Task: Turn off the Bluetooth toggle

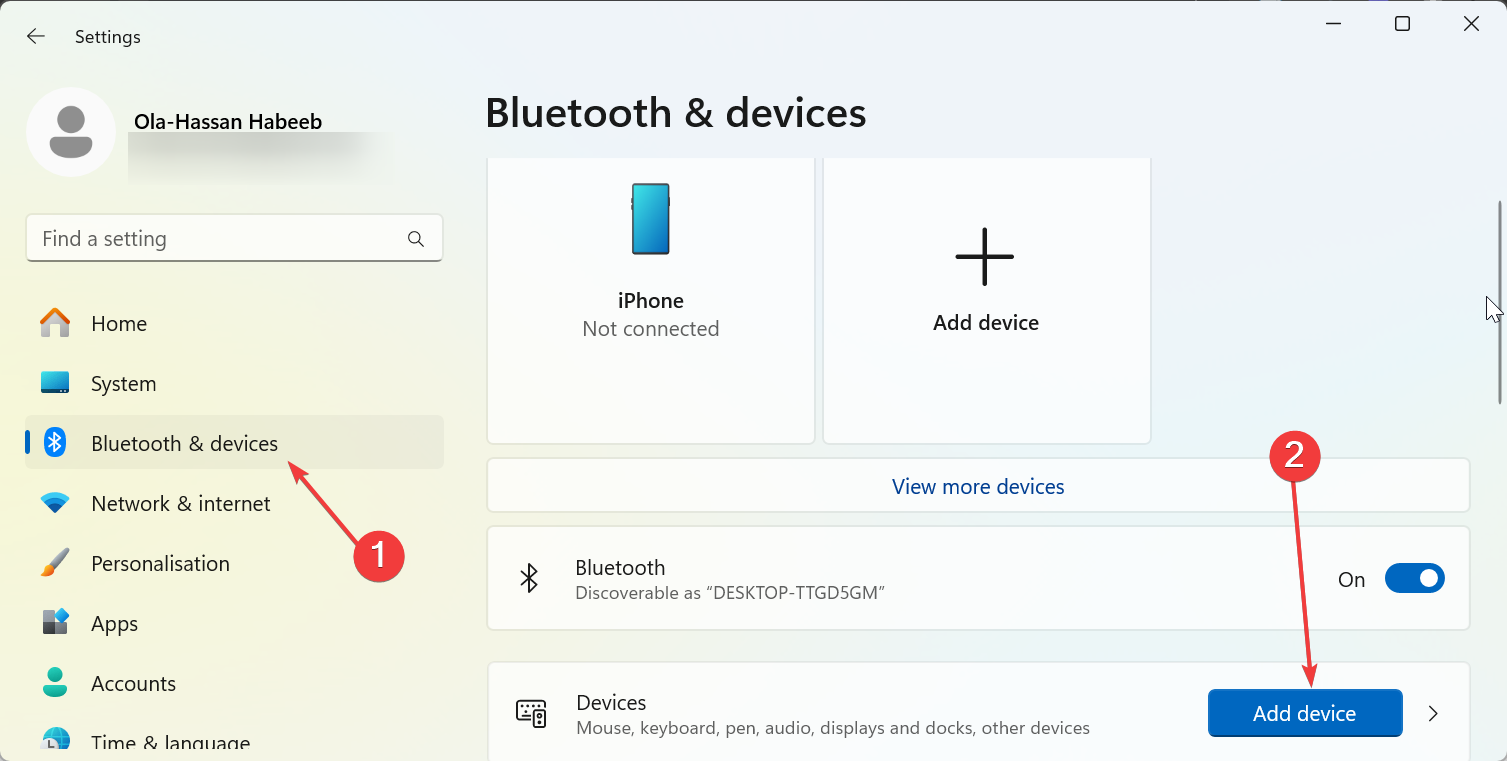Action: (1414, 579)
